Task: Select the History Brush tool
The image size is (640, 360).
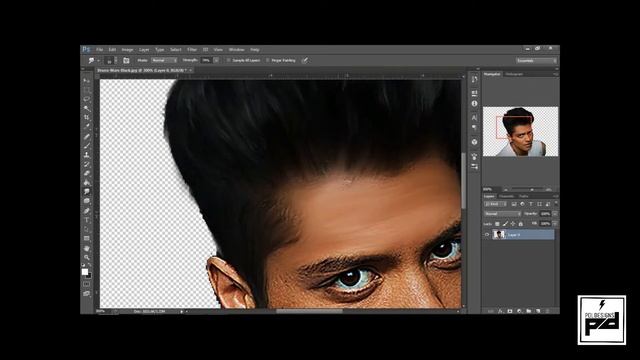Action: coord(87,164)
